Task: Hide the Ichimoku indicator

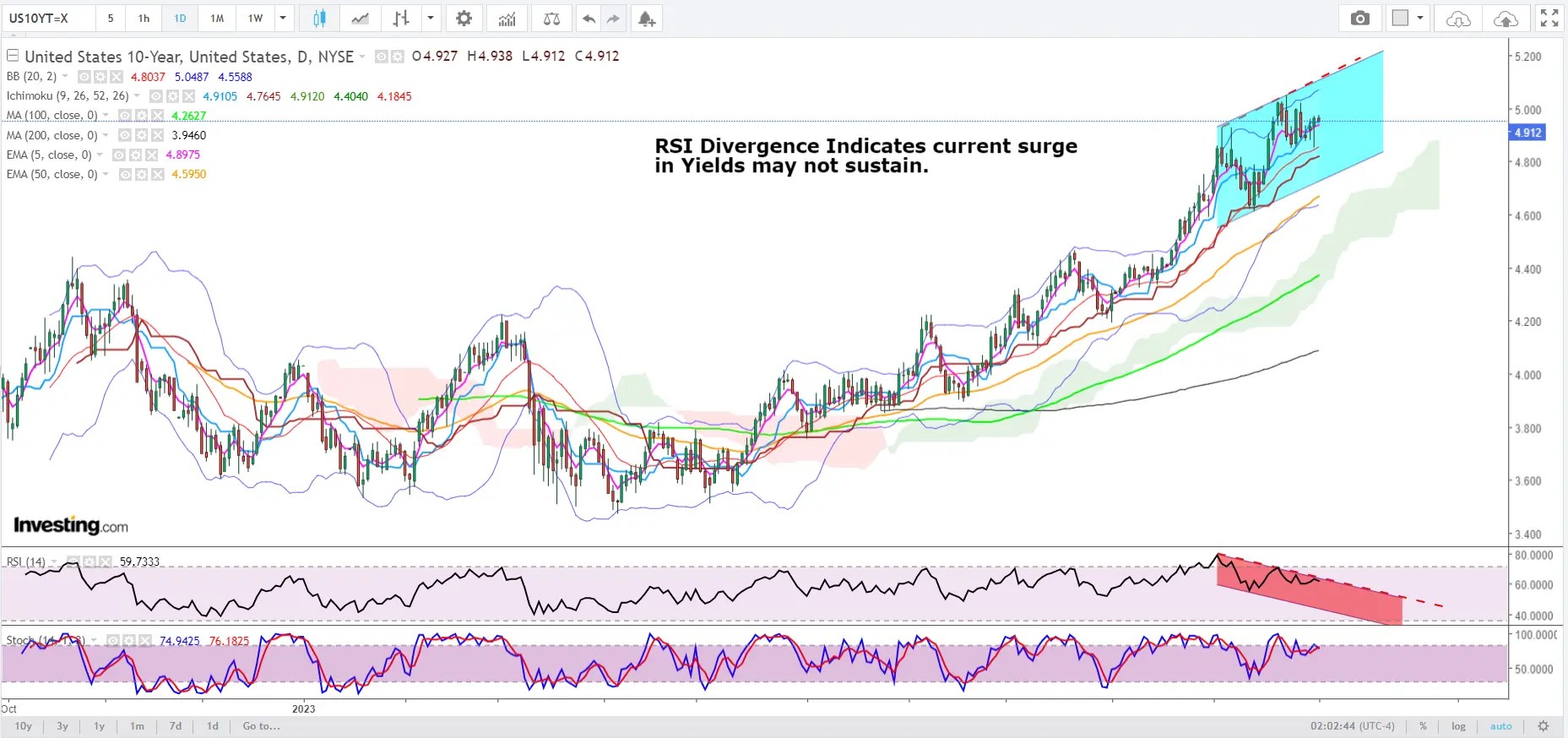Action: point(155,96)
